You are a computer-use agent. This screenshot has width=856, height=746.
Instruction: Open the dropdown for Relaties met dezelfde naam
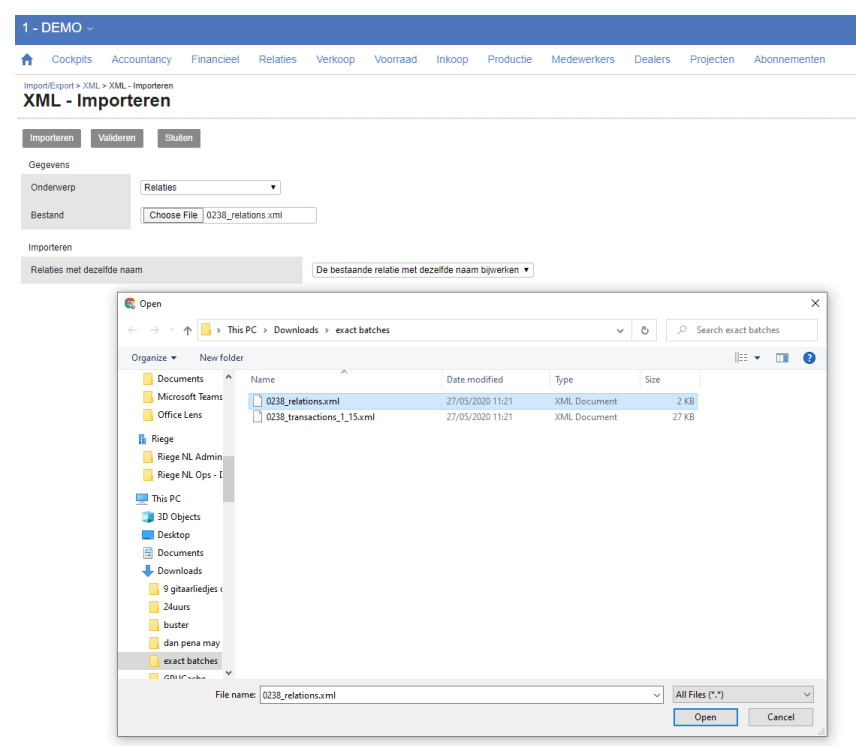click(423, 269)
